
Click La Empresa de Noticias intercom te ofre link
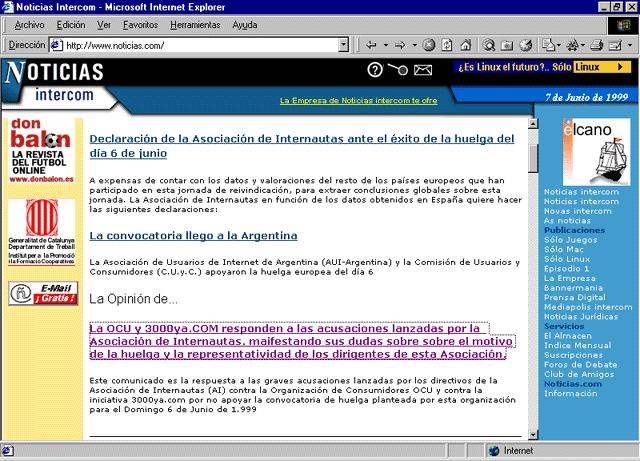point(358,100)
